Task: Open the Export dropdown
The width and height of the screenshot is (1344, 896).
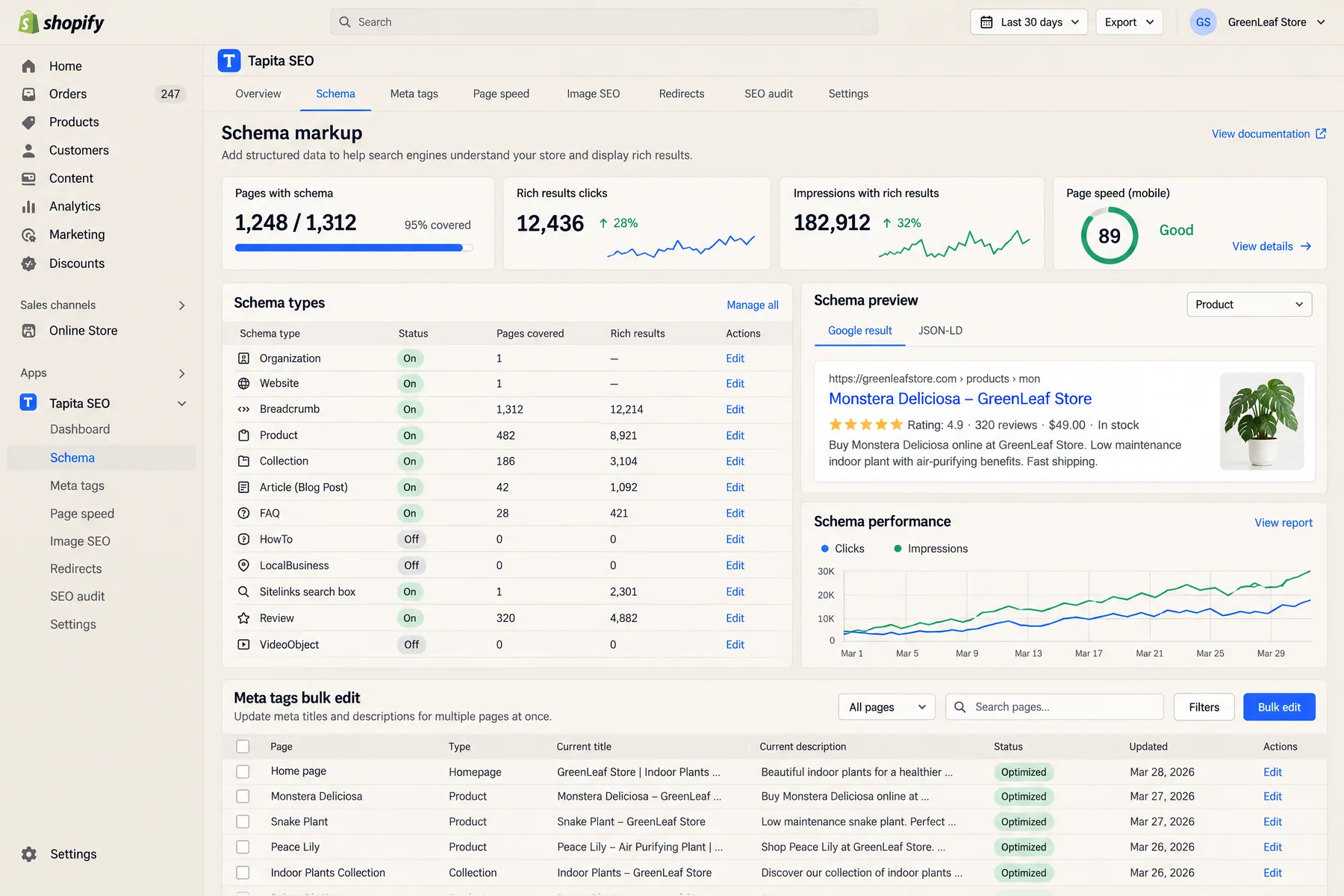Action: tap(1129, 22)
